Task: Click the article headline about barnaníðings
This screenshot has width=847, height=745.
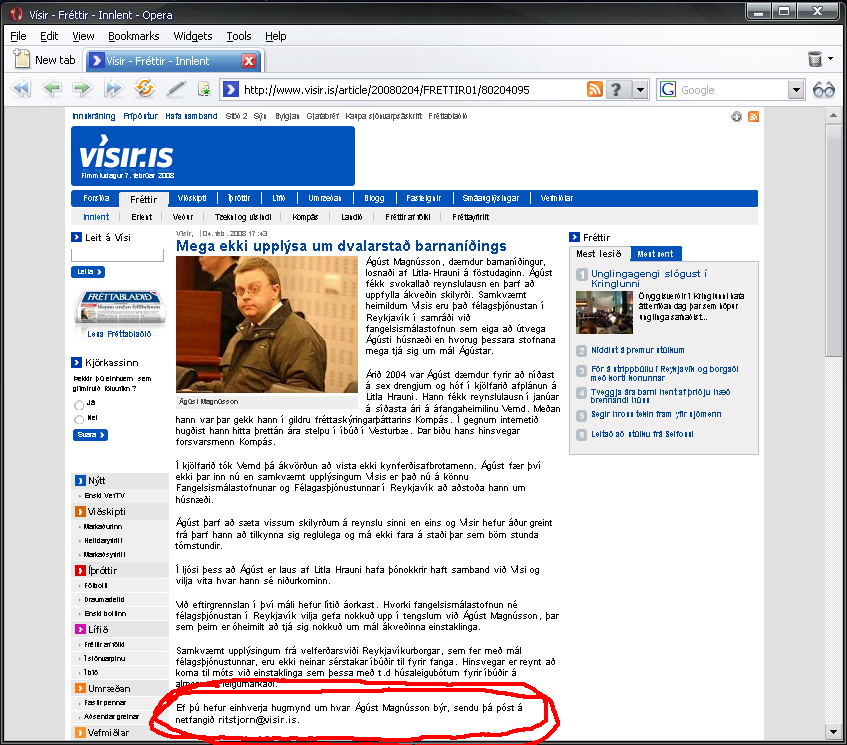Action: coord(341,246)
